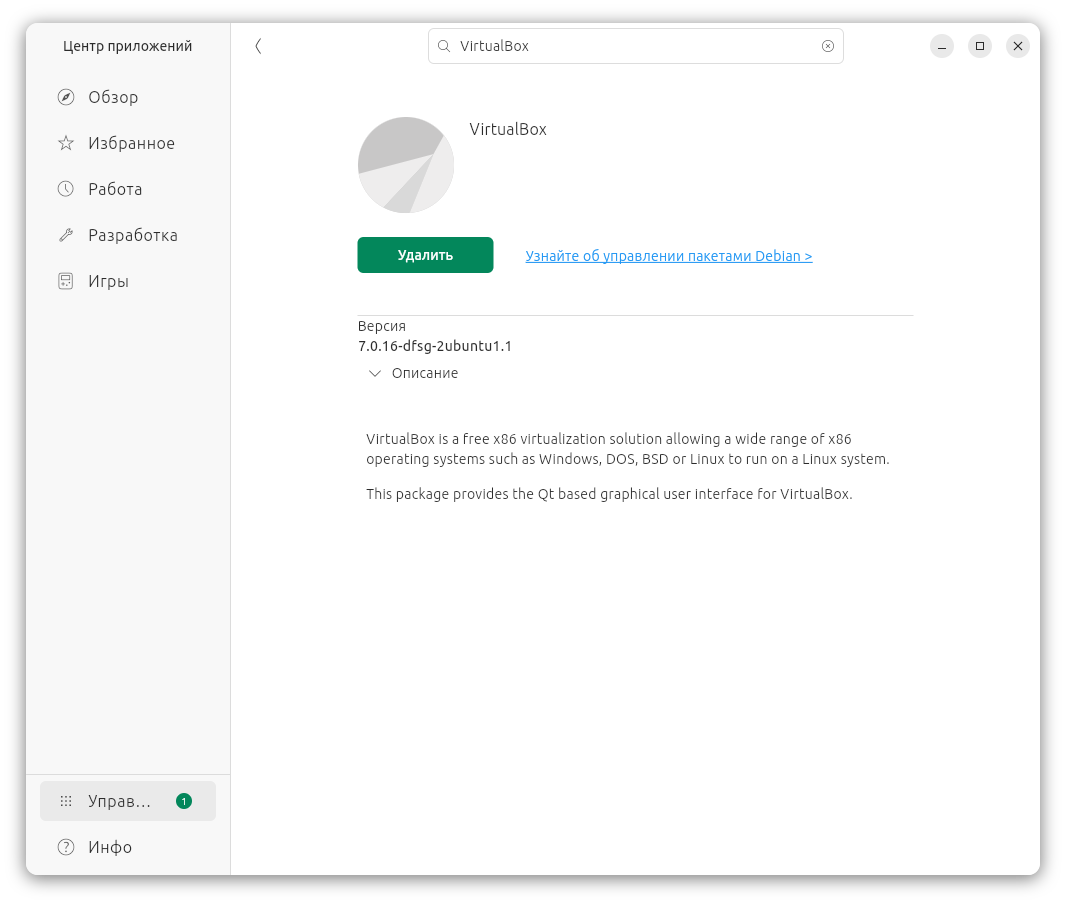The width and height of the screenshot is (1066, 904).
Task: Select the Разработка wrench icon
Action: [66, 235]
